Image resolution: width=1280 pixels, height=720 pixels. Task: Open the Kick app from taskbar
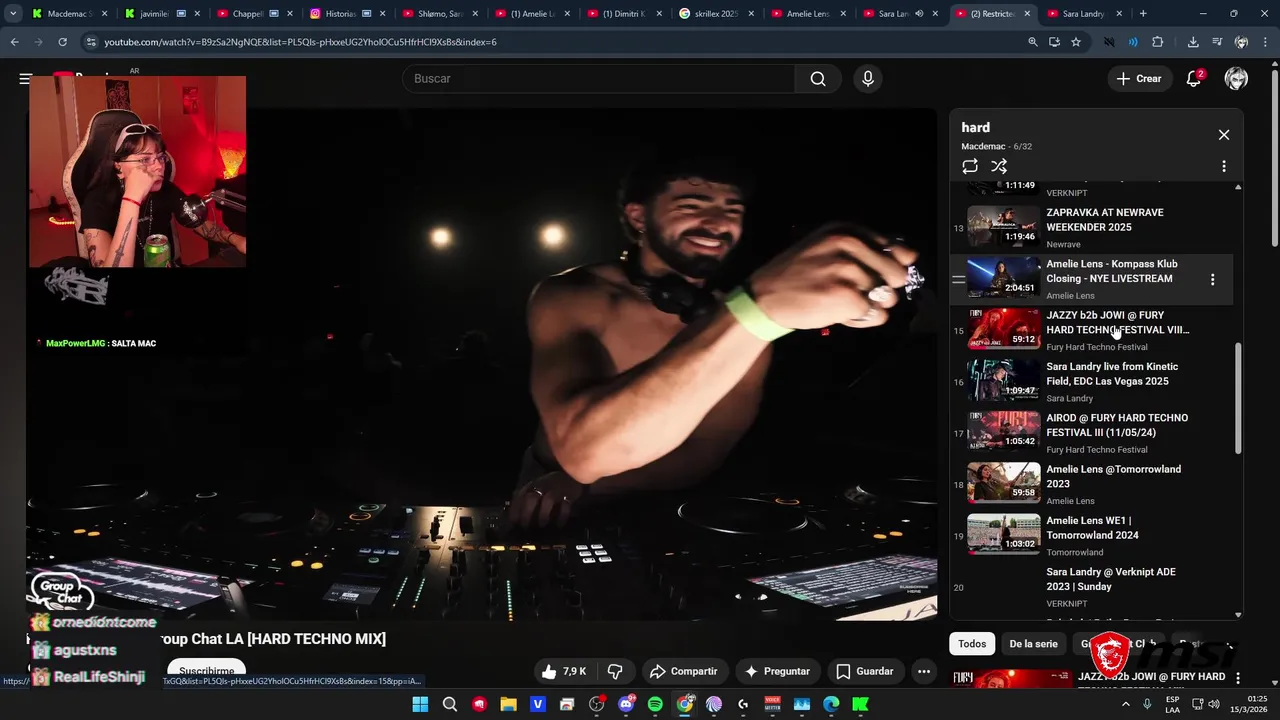[x=860, y=704]
